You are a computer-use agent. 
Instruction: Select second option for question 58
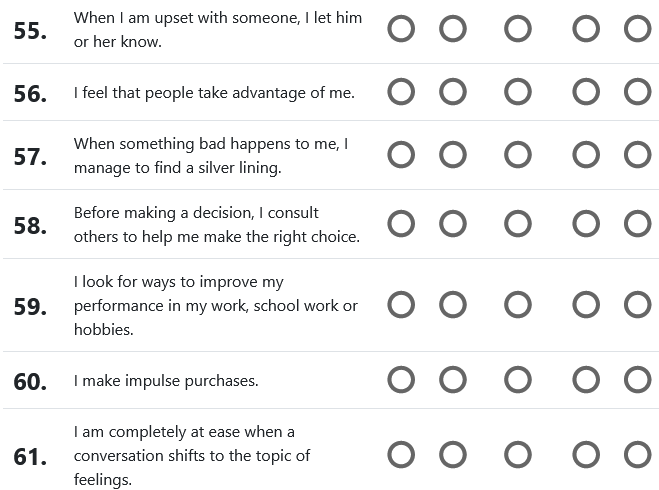coord(453,224)
